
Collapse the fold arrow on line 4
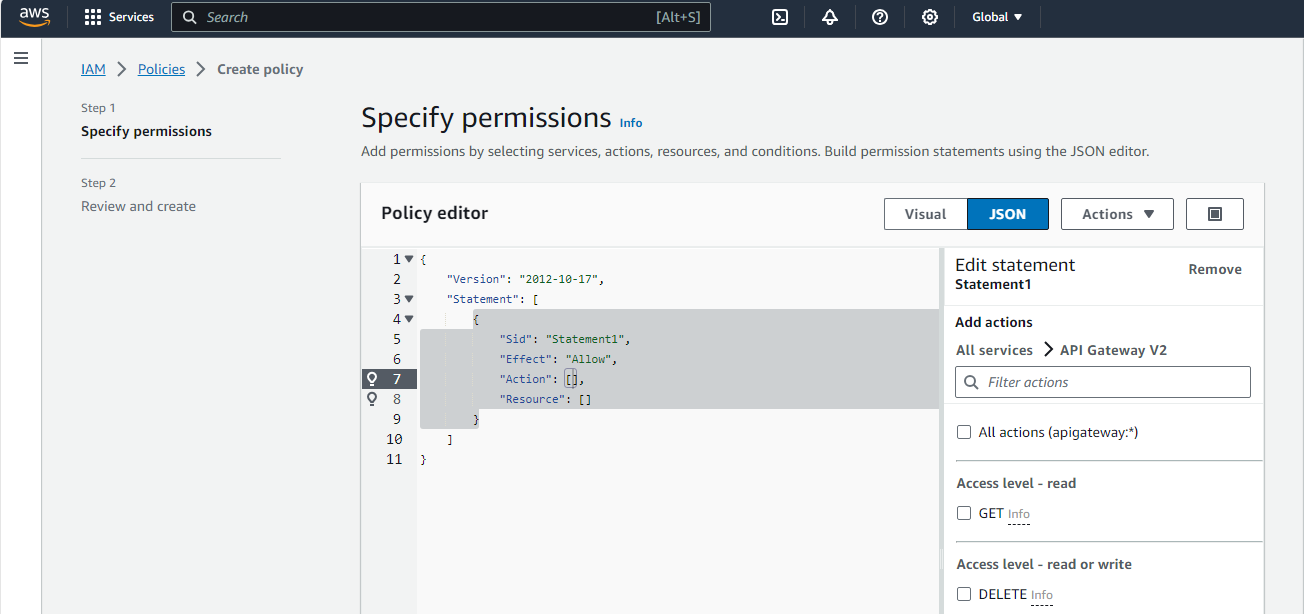(409, 319)
